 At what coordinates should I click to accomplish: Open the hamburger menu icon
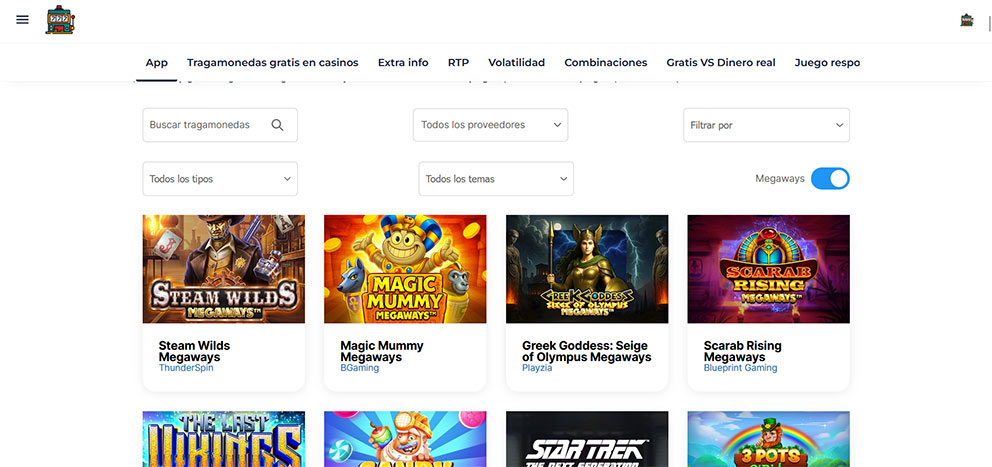22,20
